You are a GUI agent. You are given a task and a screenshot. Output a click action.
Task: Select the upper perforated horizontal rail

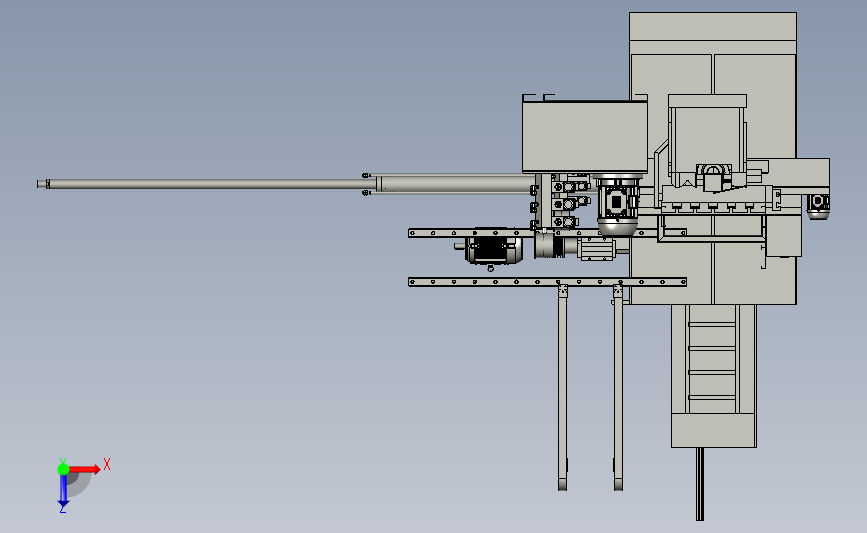click(x=547, y=233)
